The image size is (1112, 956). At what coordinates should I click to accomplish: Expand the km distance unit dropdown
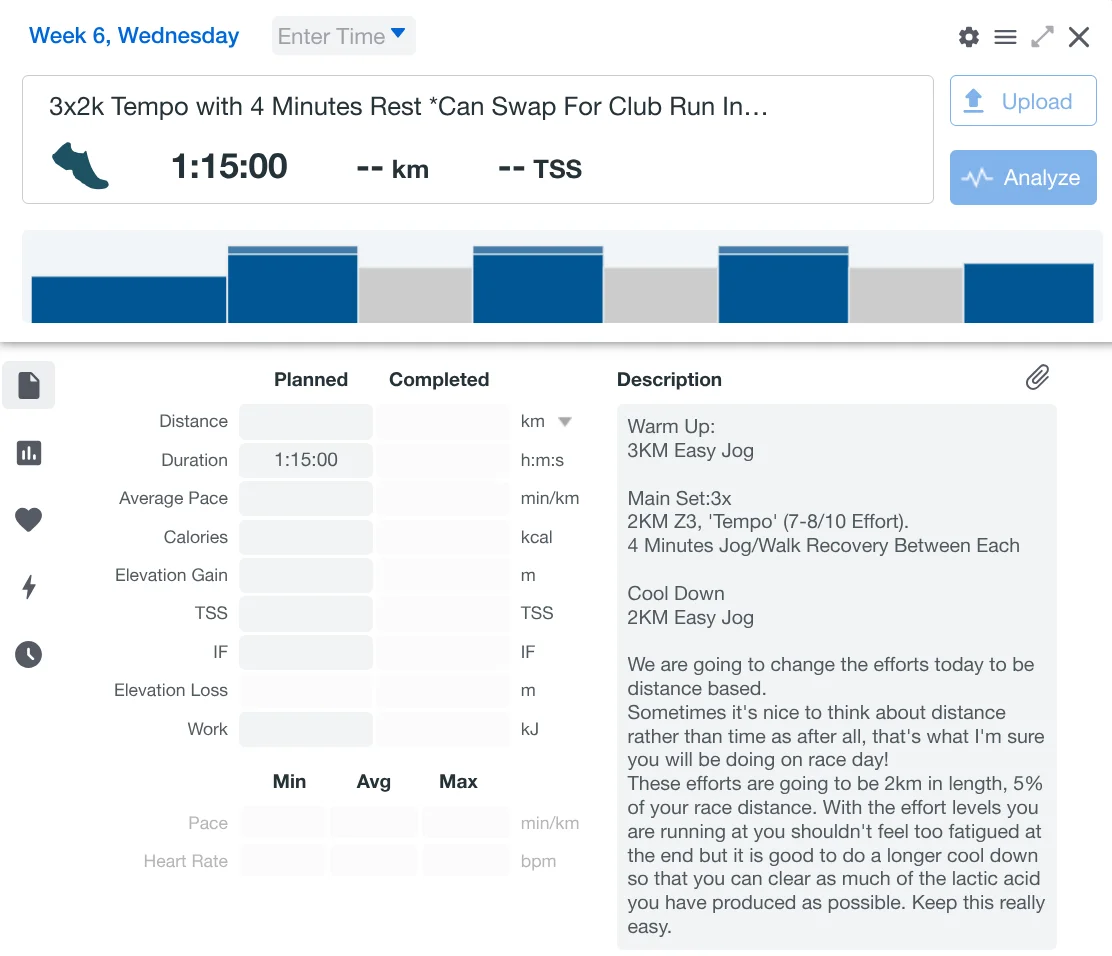(564, 422)
